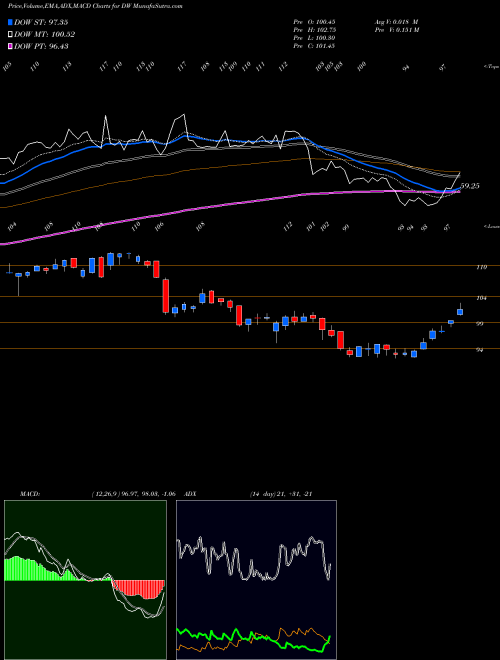Click the 'ADX' panel heading
The width and height of the screenshot is (500, 660).
(191, 494)
